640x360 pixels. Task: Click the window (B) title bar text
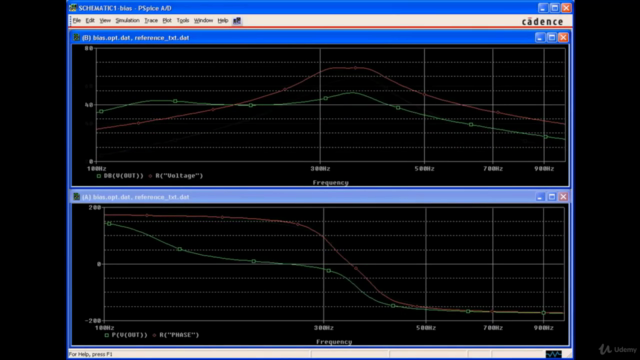pyautogui.click(x=136, y=38)
